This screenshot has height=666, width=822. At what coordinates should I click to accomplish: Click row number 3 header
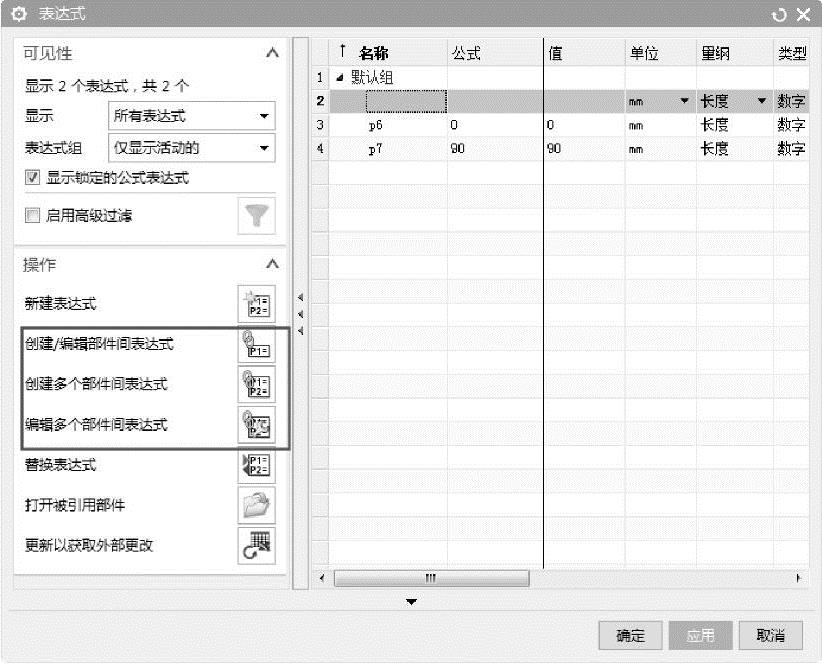(320, 125)
